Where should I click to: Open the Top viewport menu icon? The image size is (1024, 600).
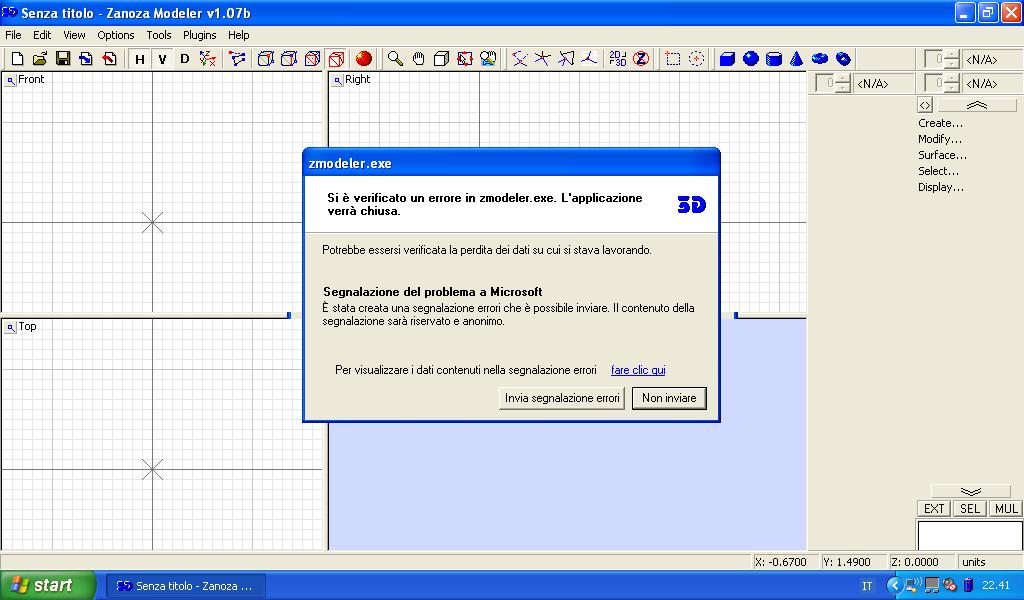pos(10,327)
